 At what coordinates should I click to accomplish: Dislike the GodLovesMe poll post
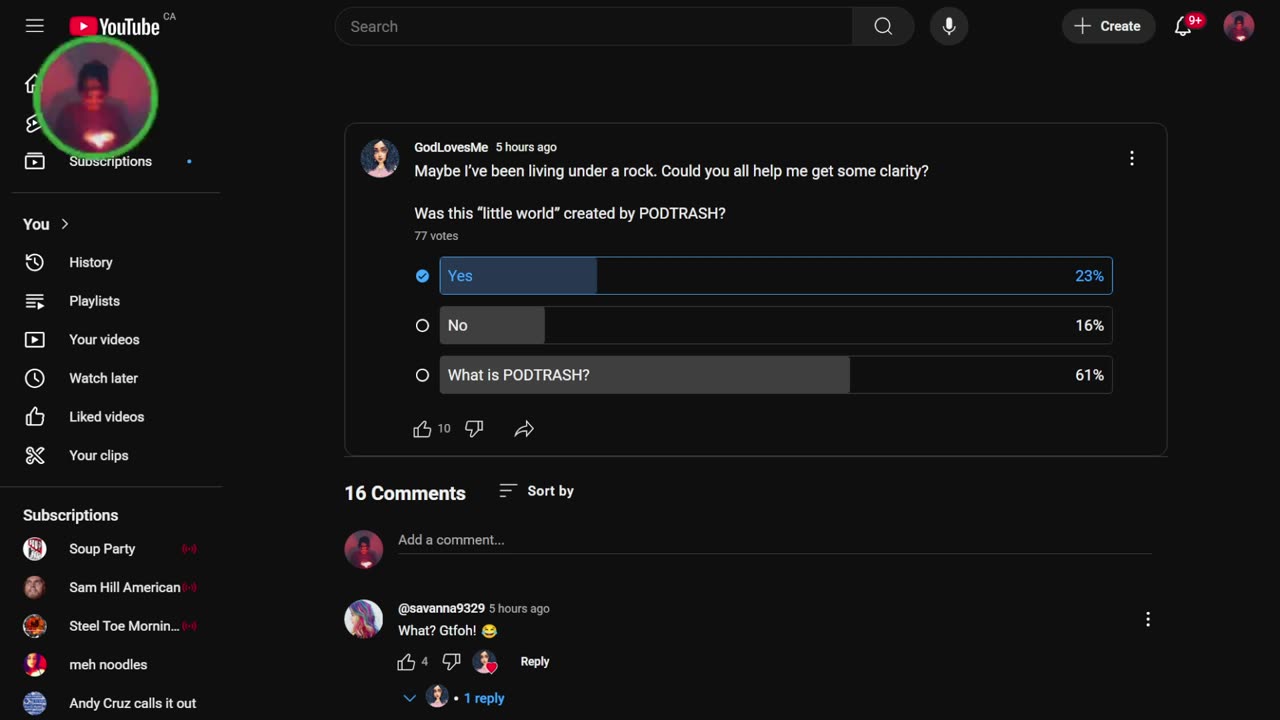pyautogui.click(x=474, y=429)
